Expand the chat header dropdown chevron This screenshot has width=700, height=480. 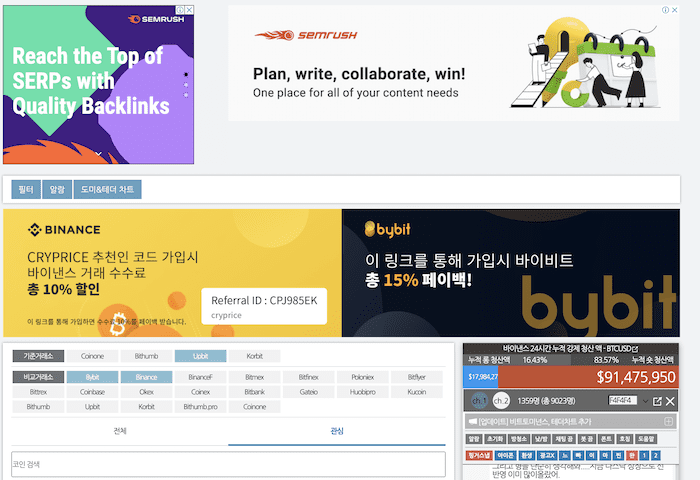(x=645, y=401)
